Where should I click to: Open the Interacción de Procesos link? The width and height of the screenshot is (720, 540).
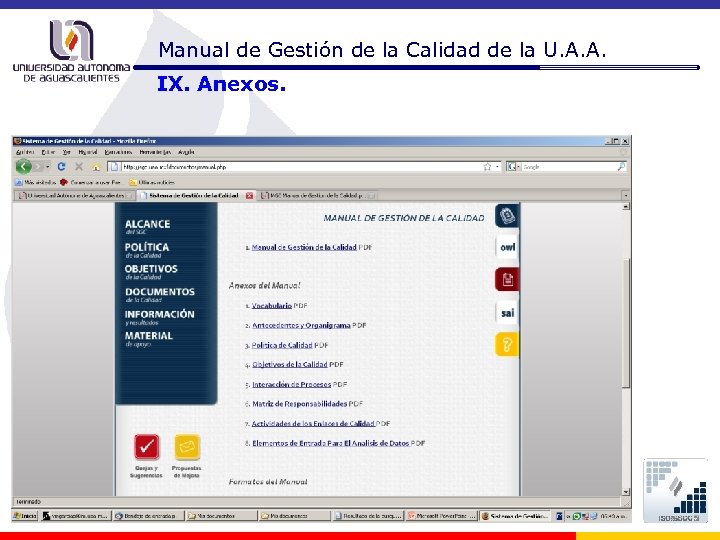(292, 384)
